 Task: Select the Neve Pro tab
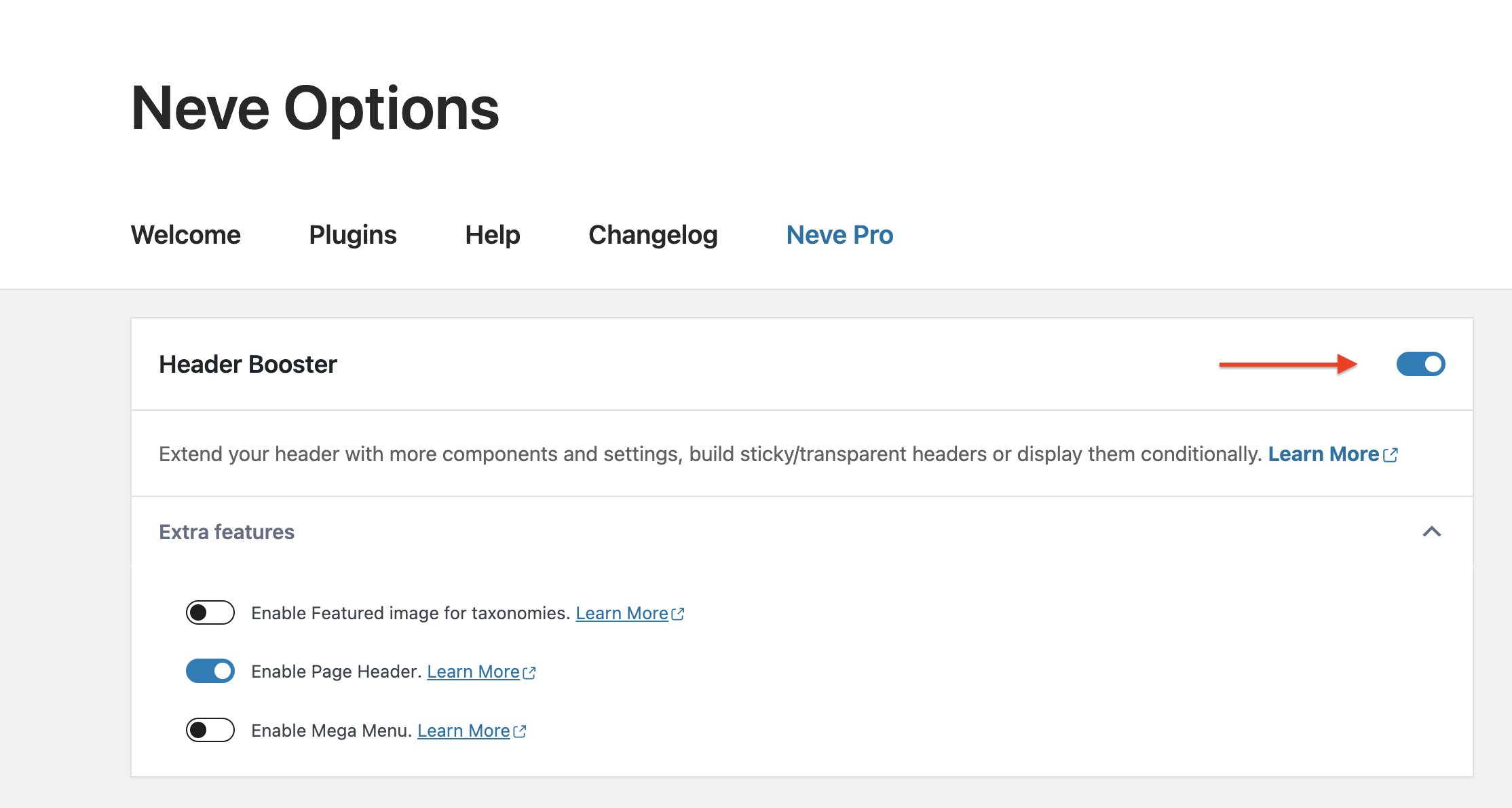point(839,235)
